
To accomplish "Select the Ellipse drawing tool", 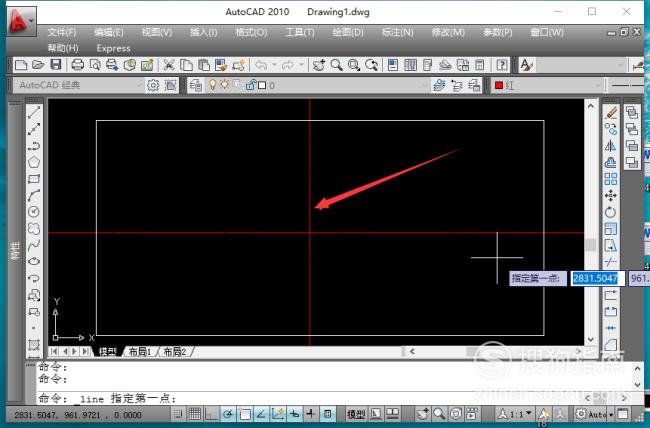I will (34, 261).
